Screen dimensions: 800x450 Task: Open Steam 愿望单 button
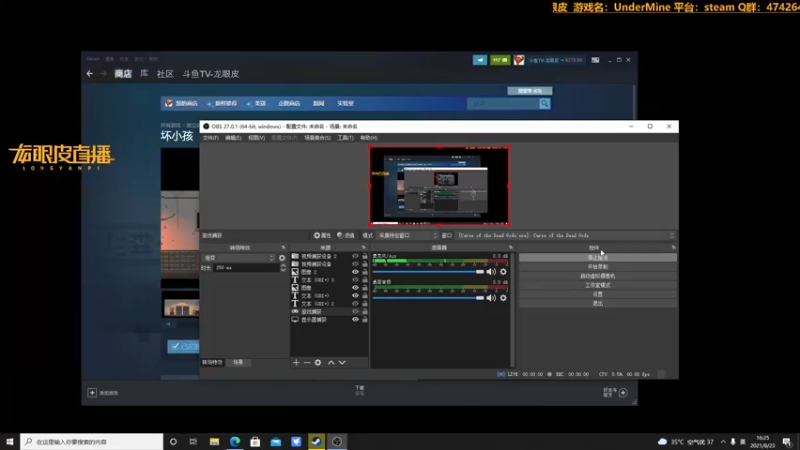point(530,91)
